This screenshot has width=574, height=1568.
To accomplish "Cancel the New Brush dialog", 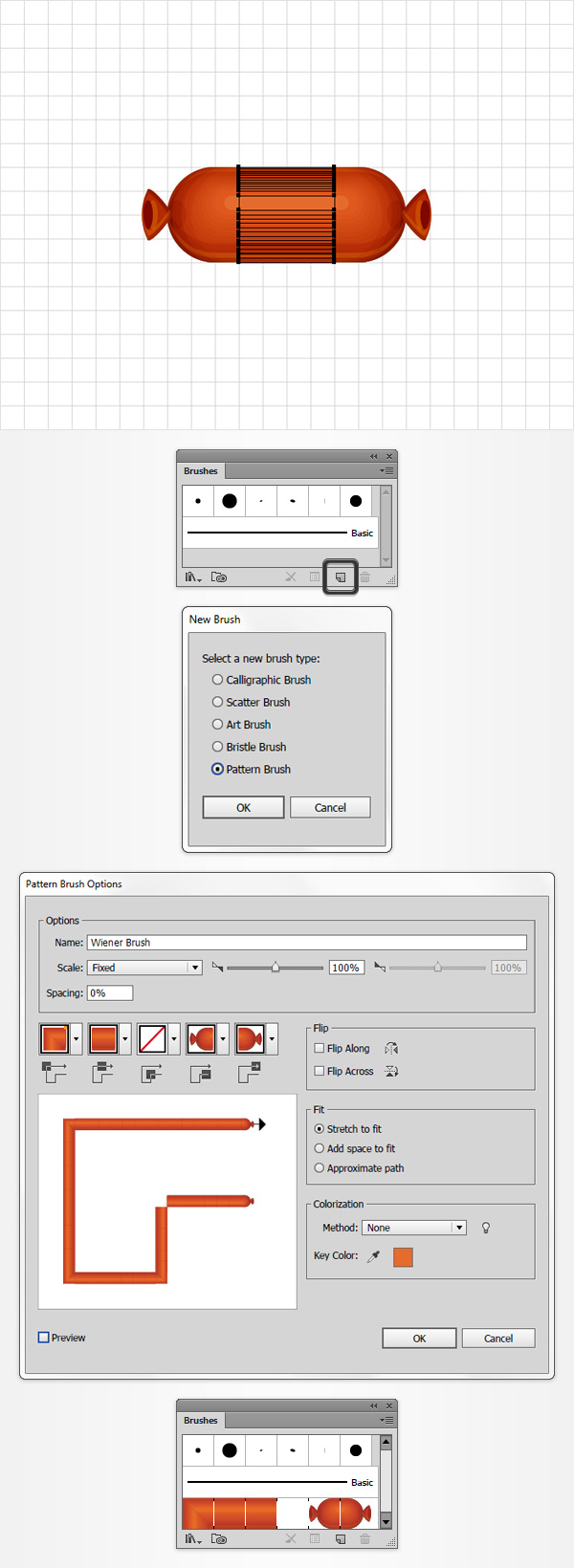I will tap(330, 808).
